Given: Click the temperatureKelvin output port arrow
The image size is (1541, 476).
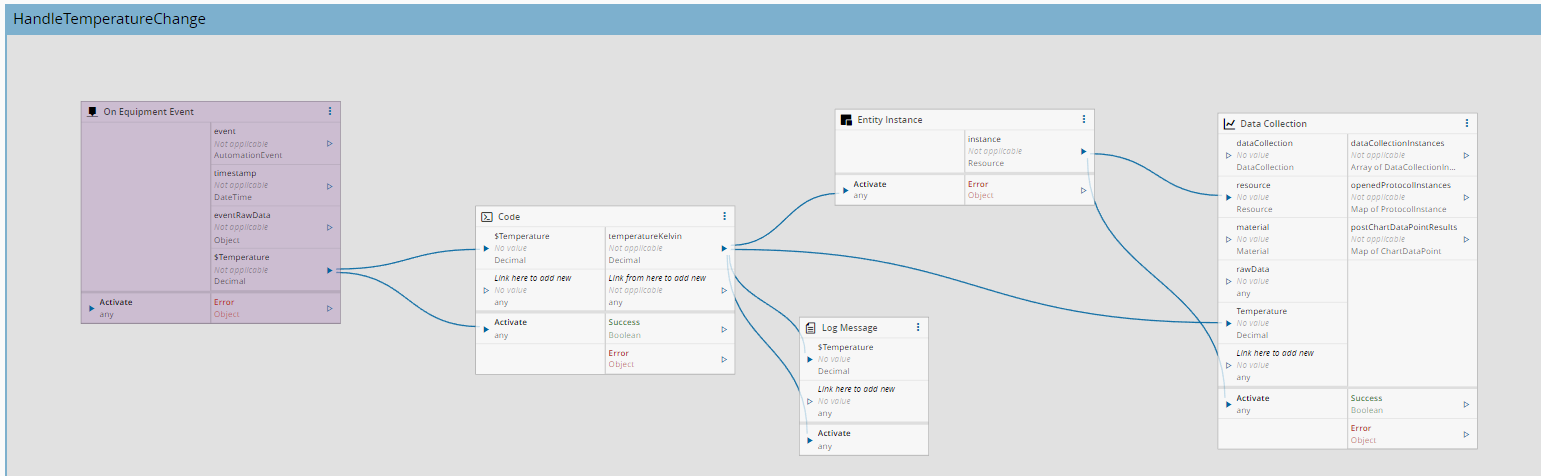Looking at the screenshot, I should pos(724,248).
